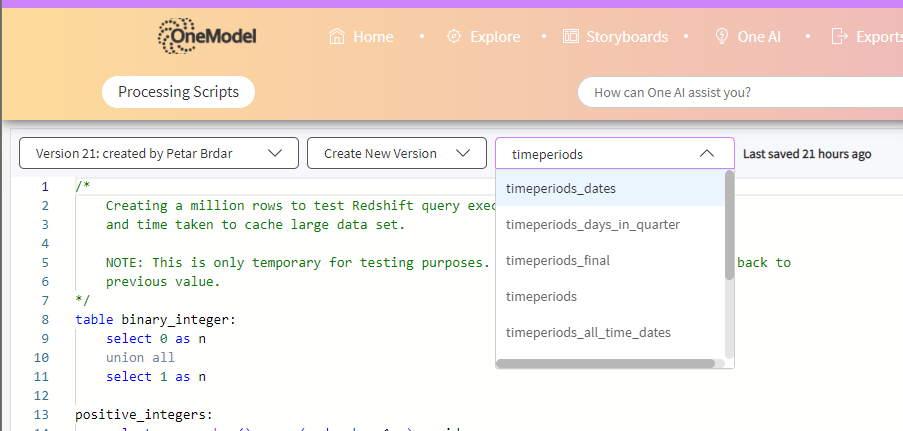Choose timeperiods_days_in_quarter option
The image size is (903, 431).
click(592, 224)
